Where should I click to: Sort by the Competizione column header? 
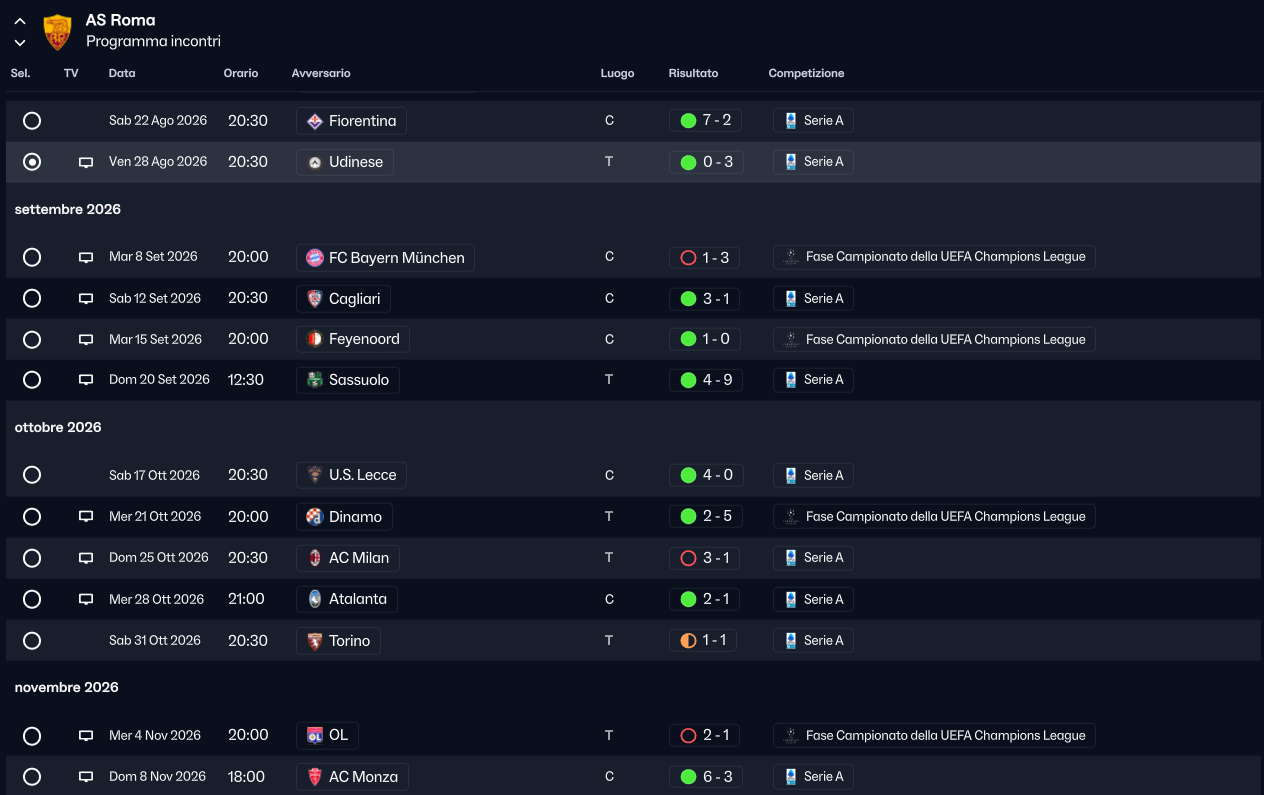tap(806, 73)
